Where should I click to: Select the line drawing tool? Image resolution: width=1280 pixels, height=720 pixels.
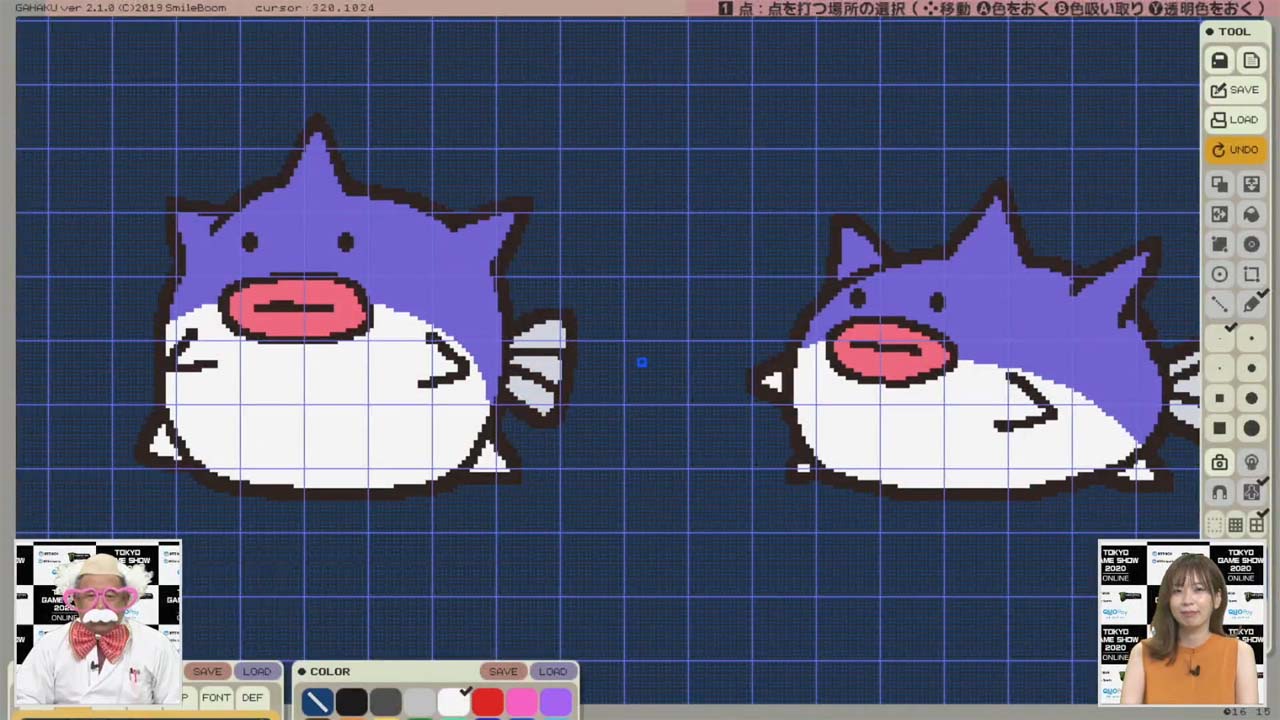coord(1219,304)
